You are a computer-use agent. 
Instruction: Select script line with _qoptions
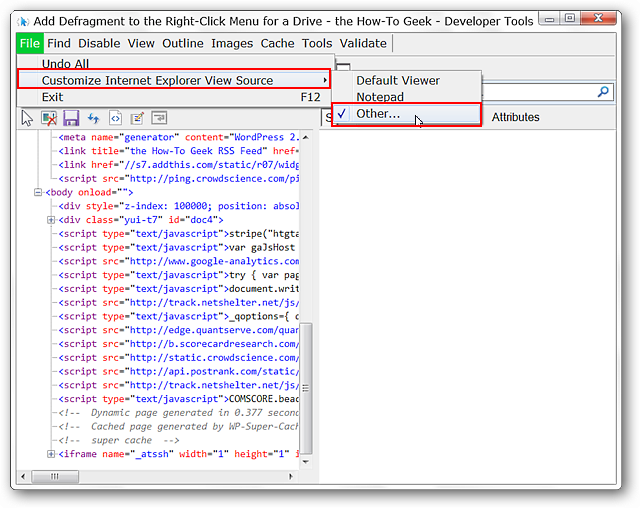point(178,316)
